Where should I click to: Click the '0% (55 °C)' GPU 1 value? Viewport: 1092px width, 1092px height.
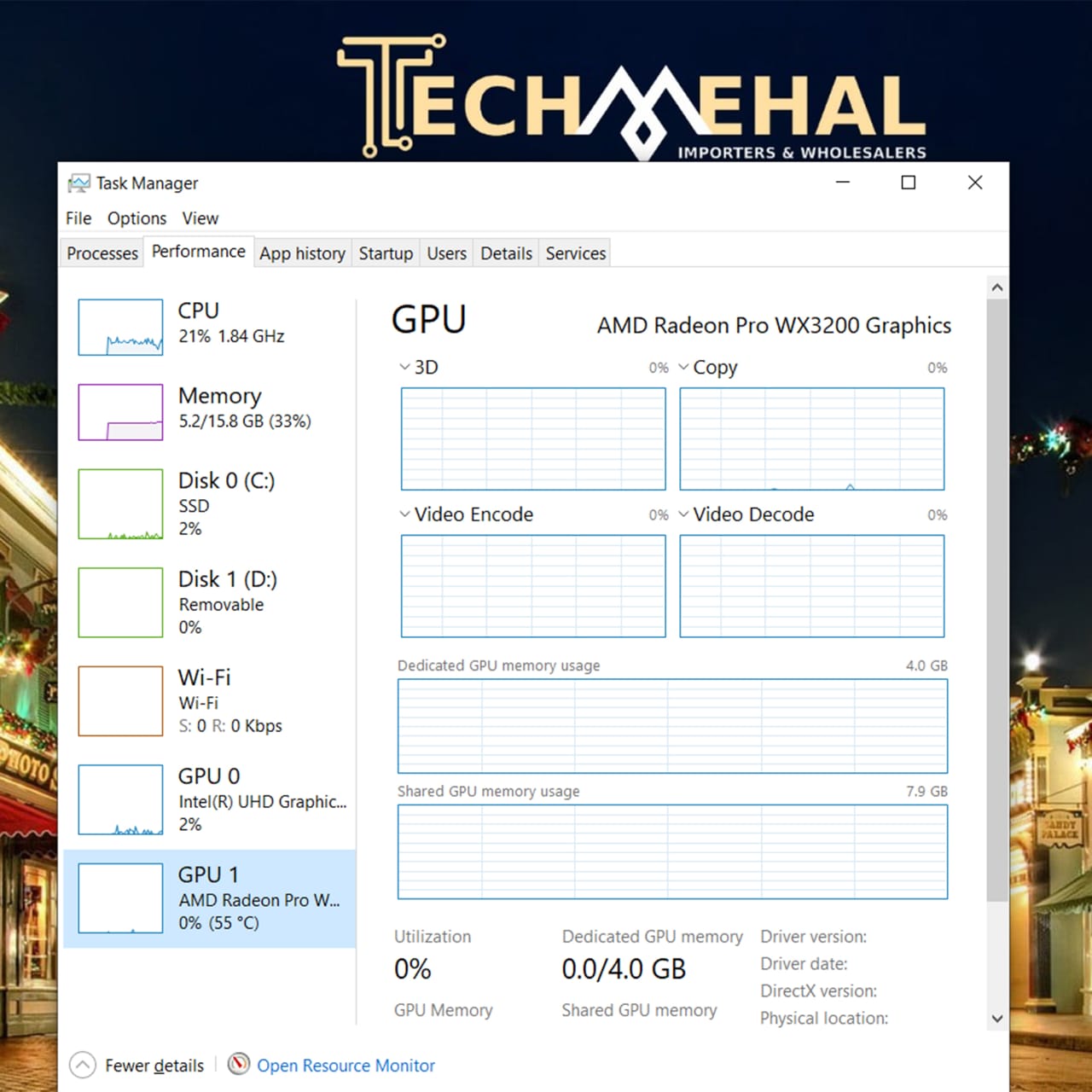(218, 923)
